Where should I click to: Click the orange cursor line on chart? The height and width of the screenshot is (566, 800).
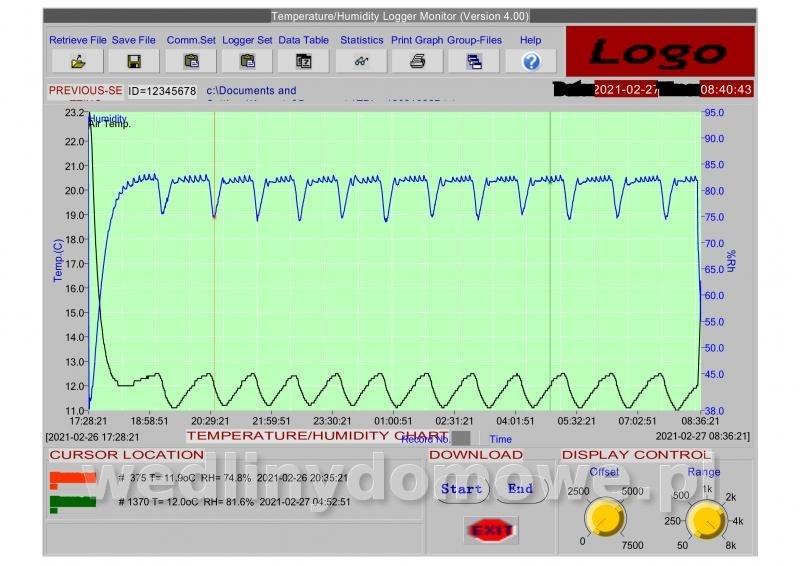tap(214, 260)
